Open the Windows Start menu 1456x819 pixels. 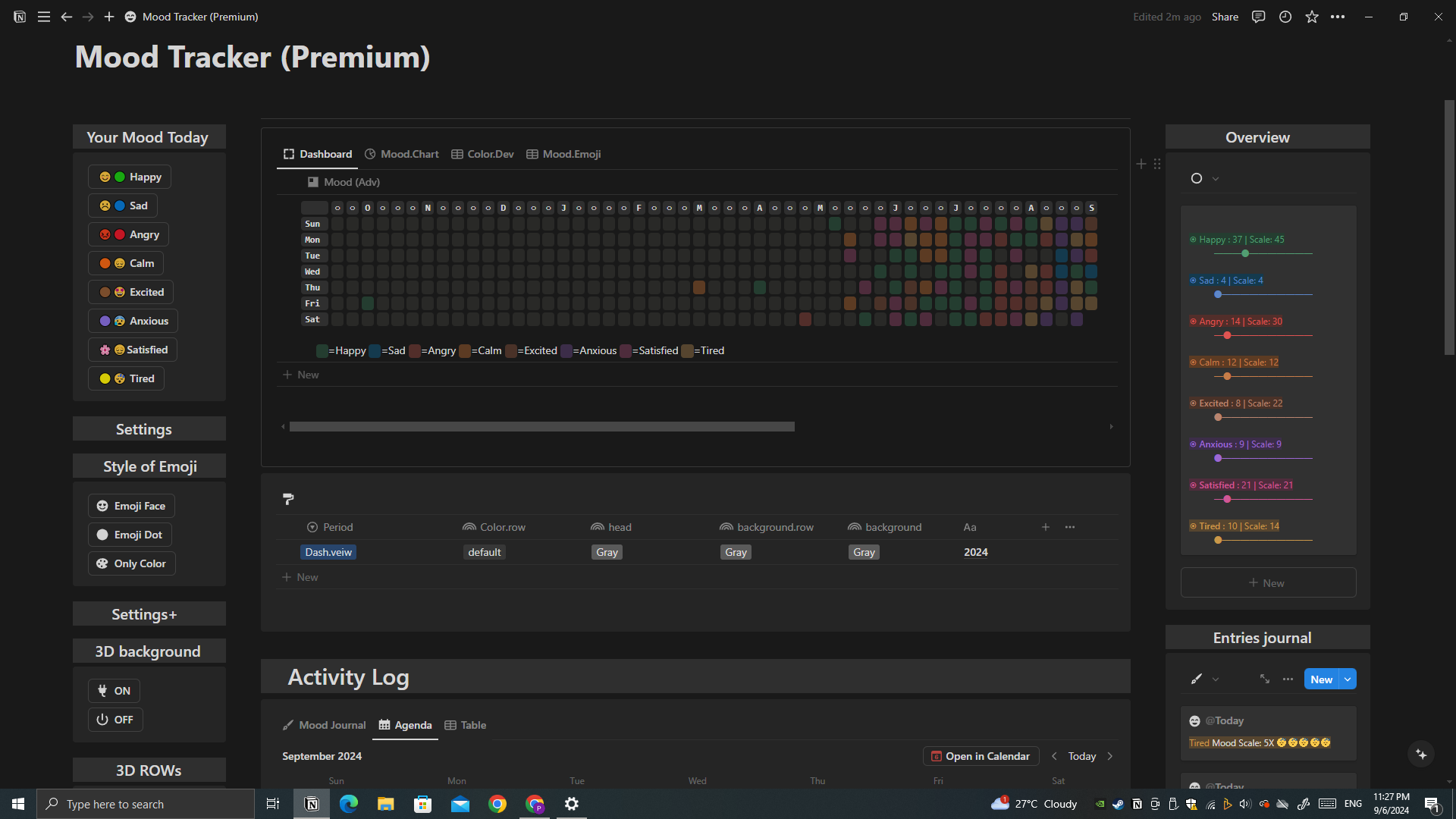(x=18, y=804)
